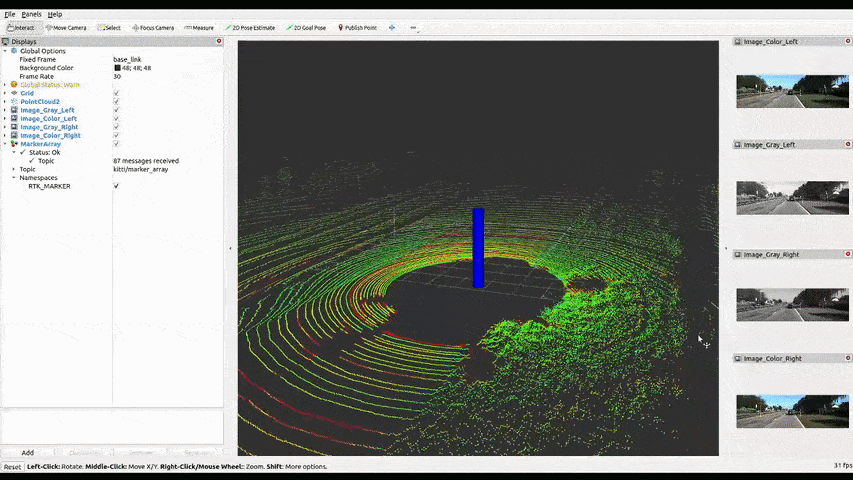853x480 pixels.
Task: Toggle the Image_Color_Left checkbox
Action: (116, 118)
